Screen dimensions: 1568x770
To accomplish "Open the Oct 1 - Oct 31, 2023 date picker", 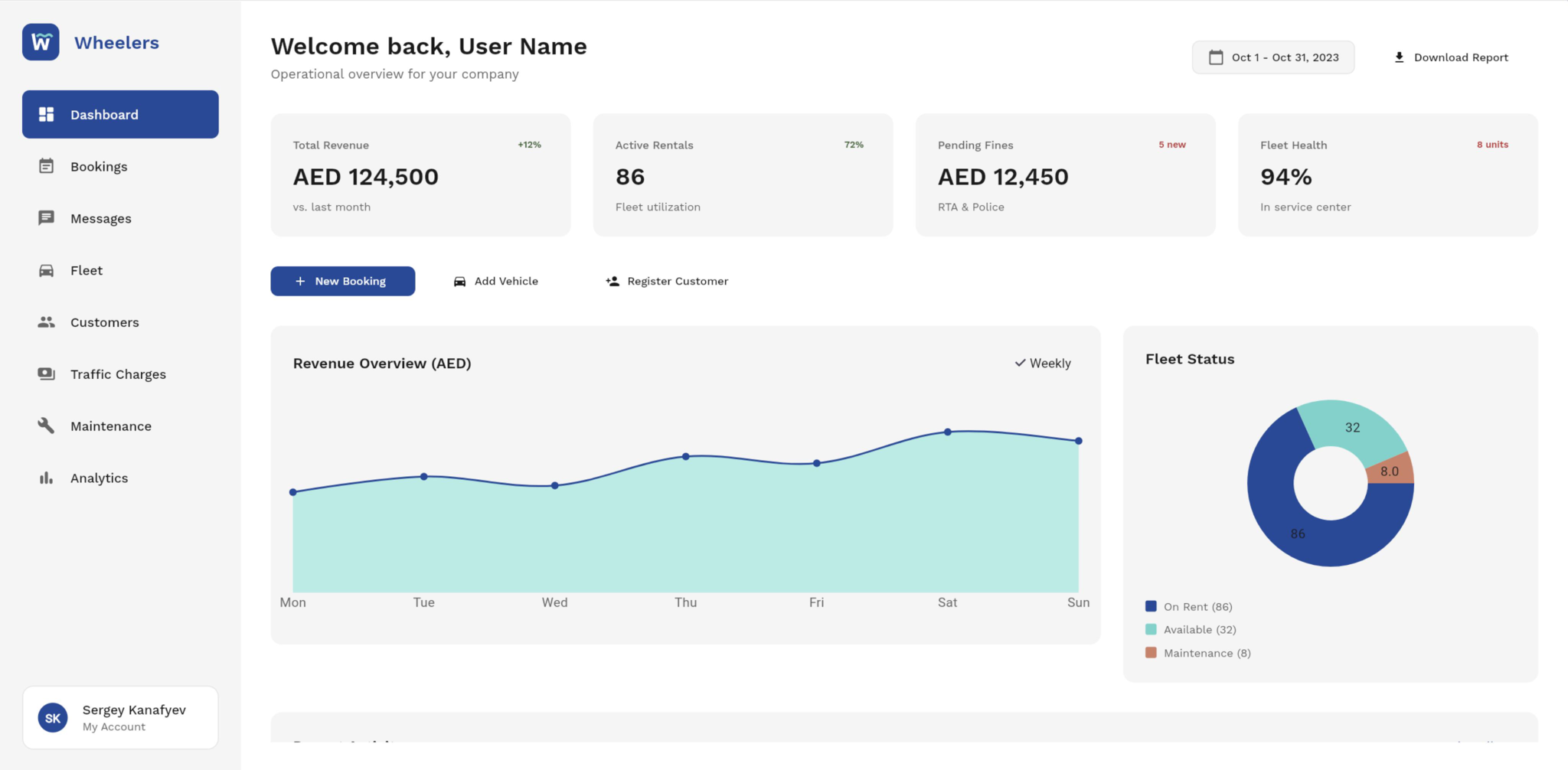I will (1273, 57).
